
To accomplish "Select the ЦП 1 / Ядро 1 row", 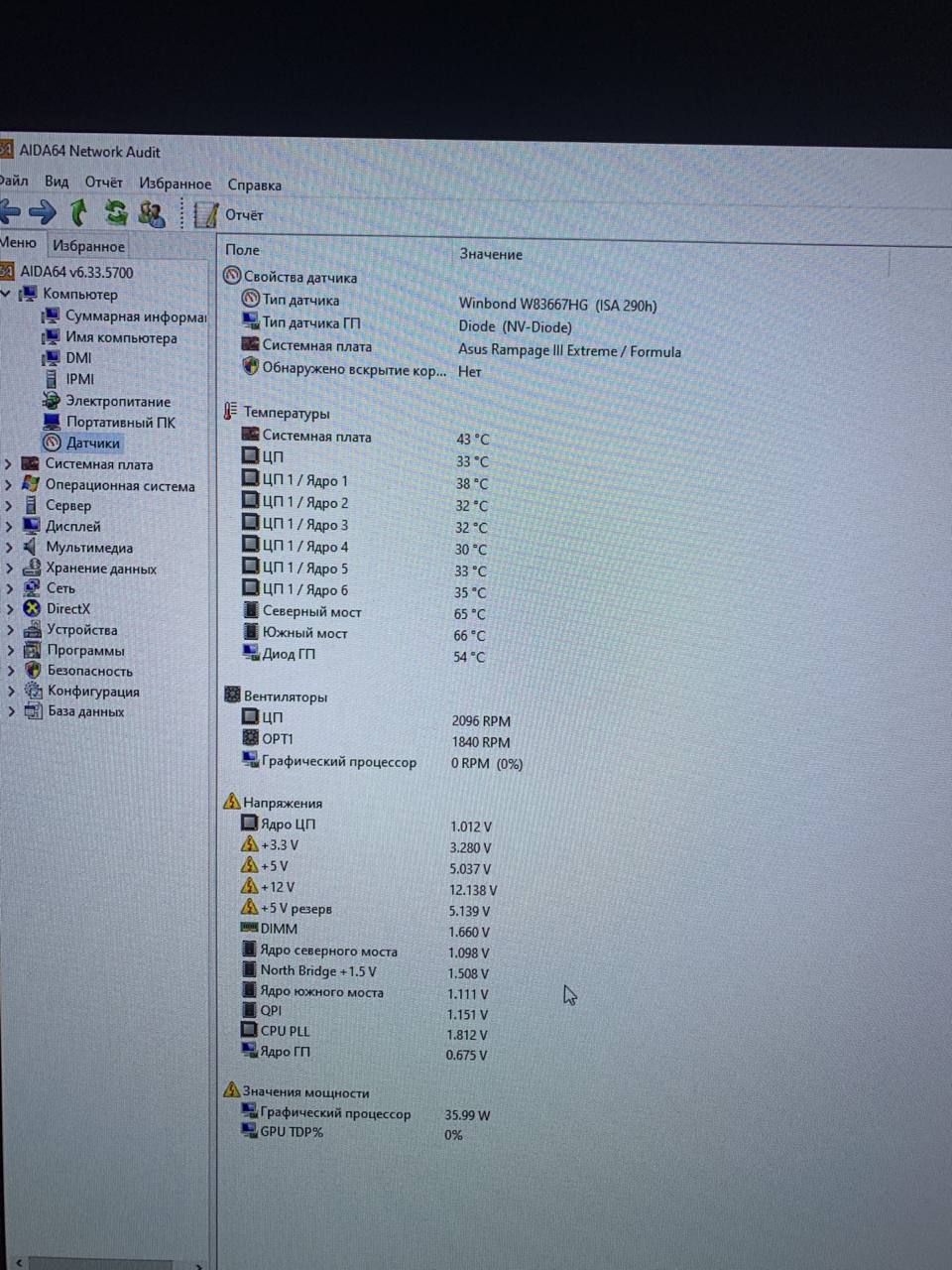I will tap(367, 481).
